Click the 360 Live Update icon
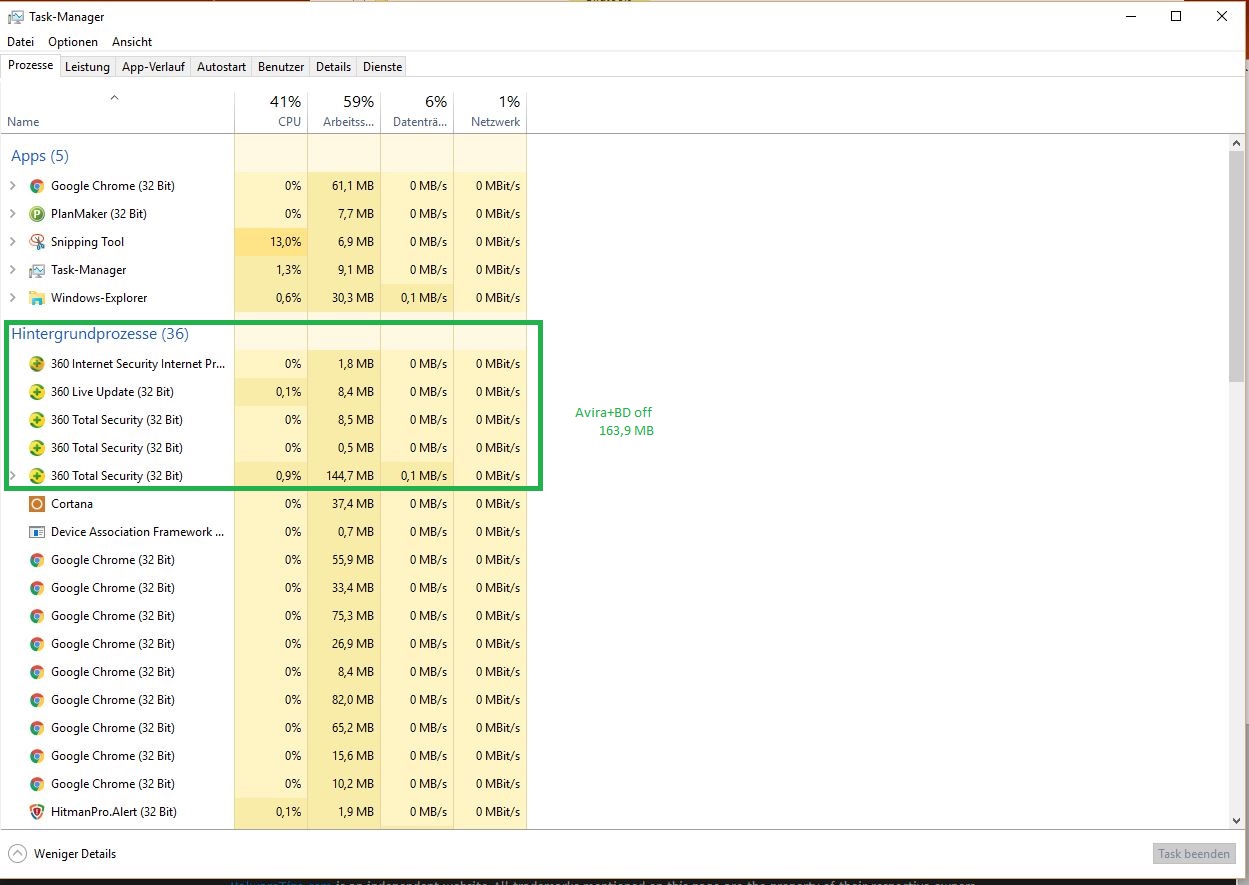 pos(37,392)
